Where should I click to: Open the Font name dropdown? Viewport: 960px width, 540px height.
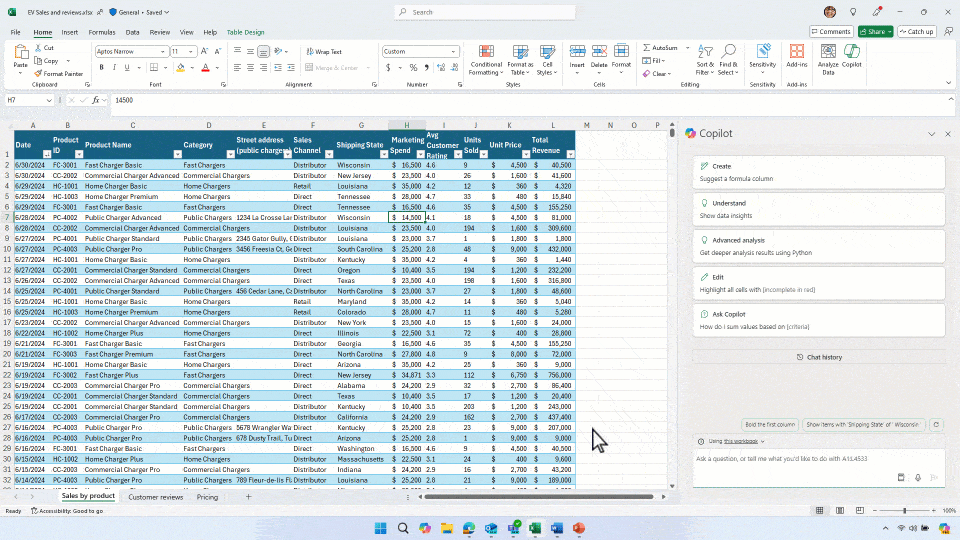pyautogui.click(x=162, y=52)
